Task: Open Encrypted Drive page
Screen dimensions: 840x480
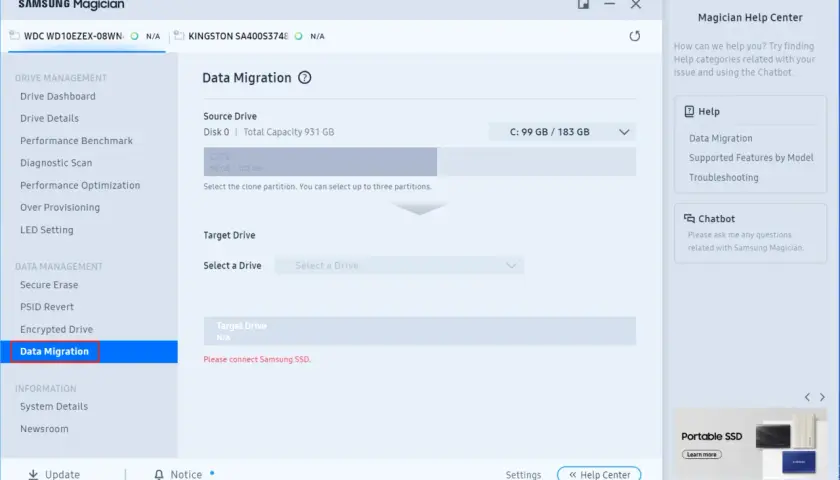Action: (x=56, y=329)
